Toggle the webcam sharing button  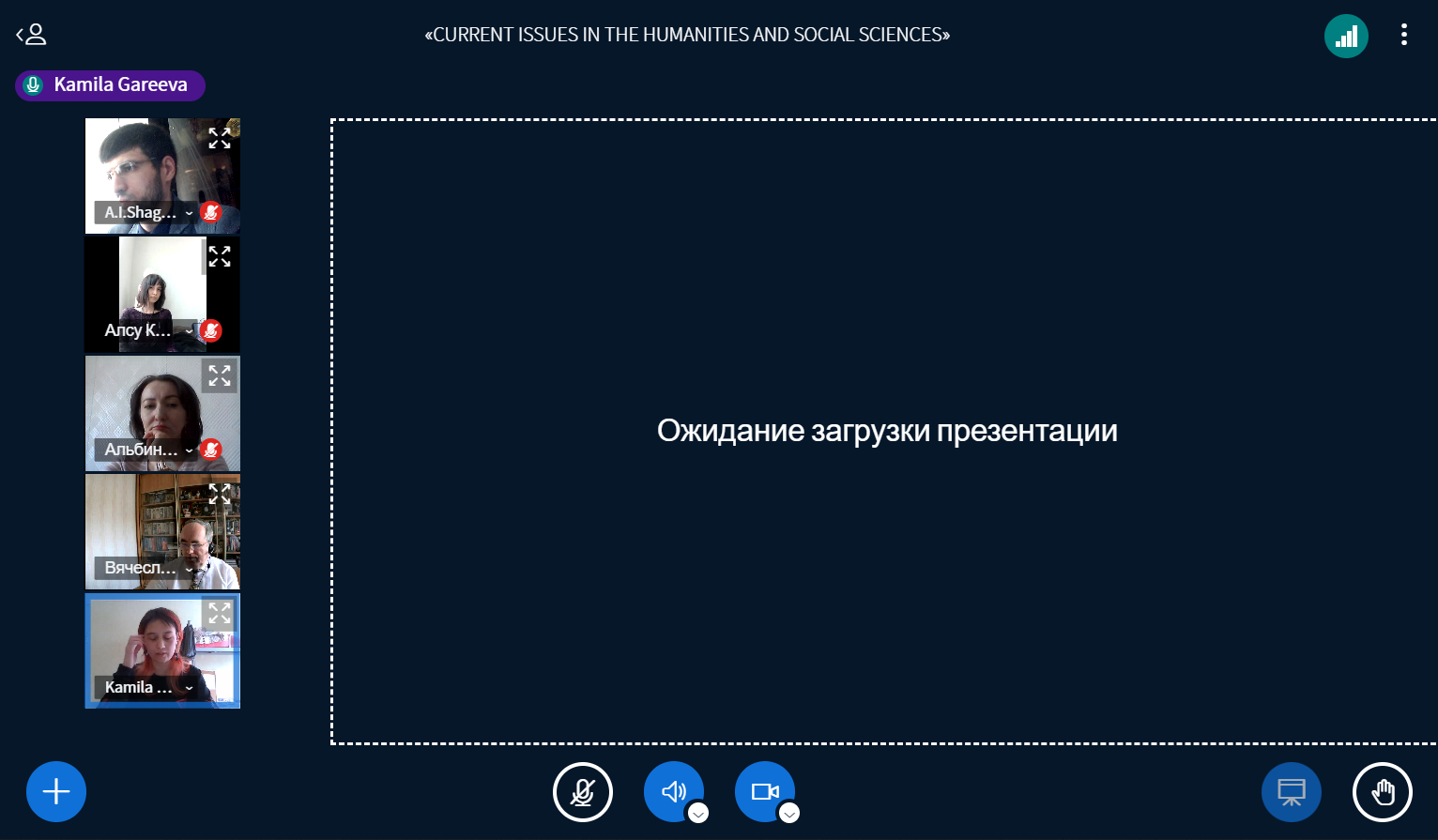764,791
